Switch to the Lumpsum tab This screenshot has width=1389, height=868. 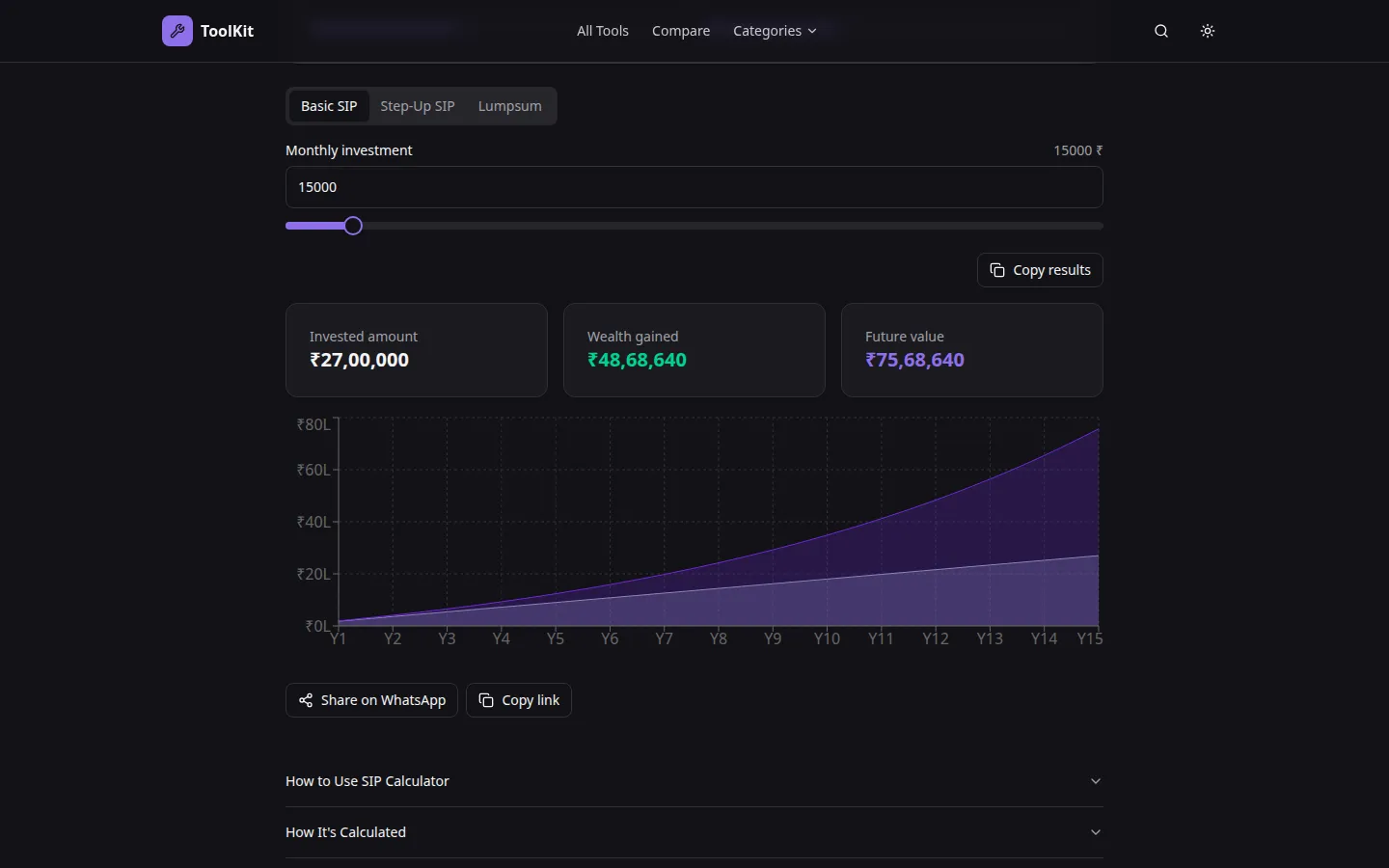(510, 106)
